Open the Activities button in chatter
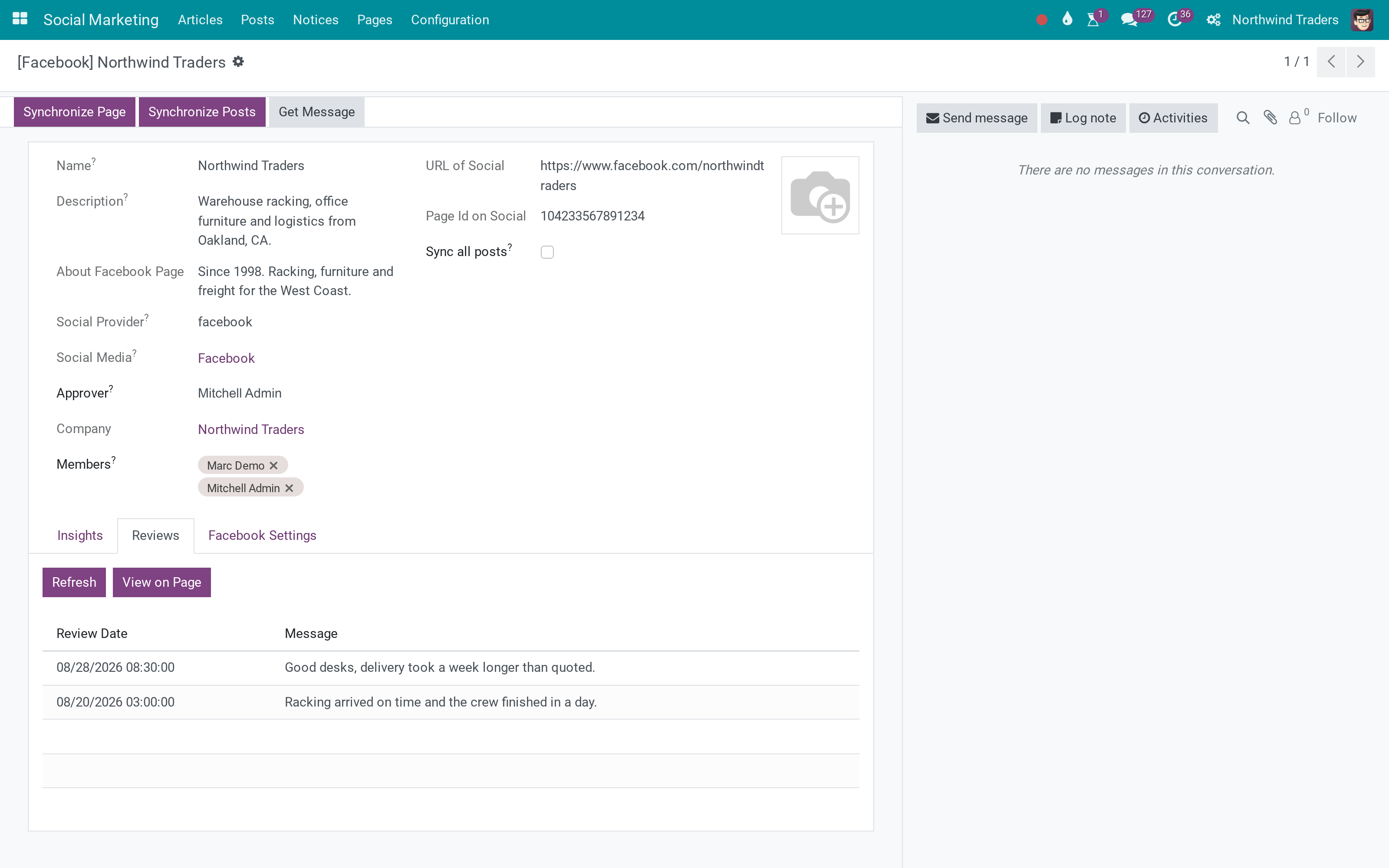1389x868 pixels. pos(1173,118)
